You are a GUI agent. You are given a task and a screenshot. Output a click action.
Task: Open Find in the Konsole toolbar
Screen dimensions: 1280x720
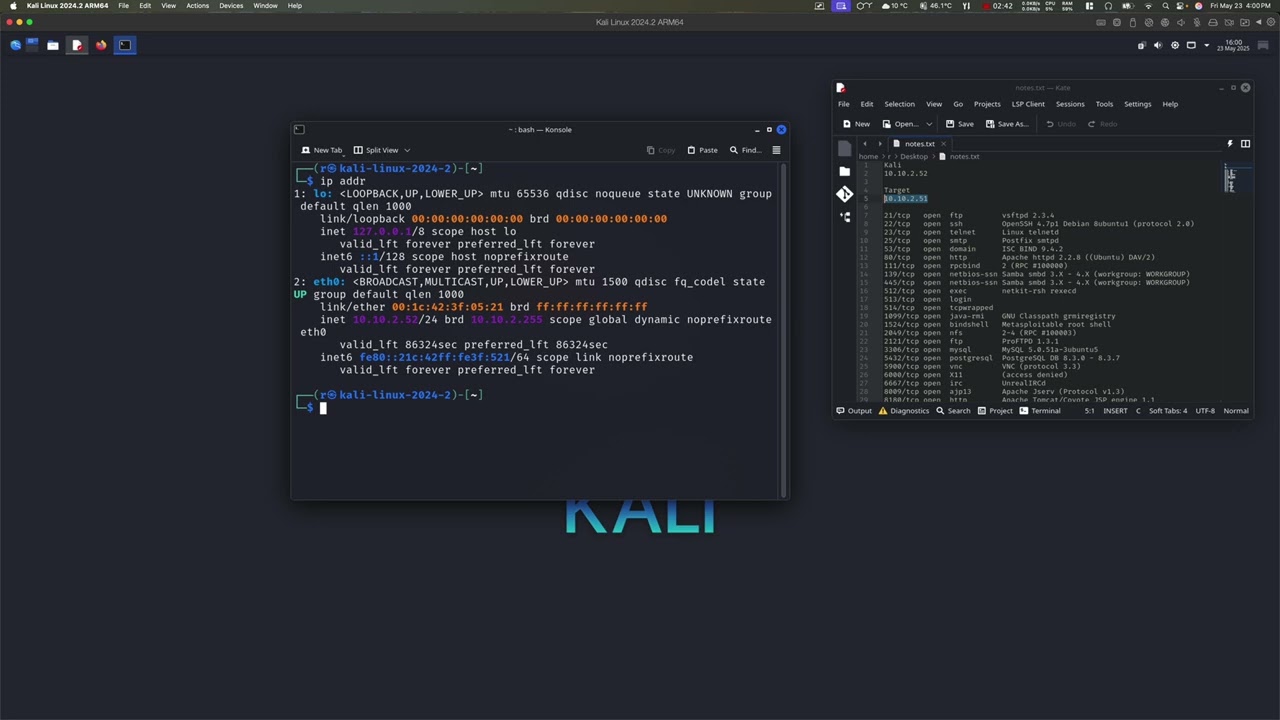[x=745, y=150]
